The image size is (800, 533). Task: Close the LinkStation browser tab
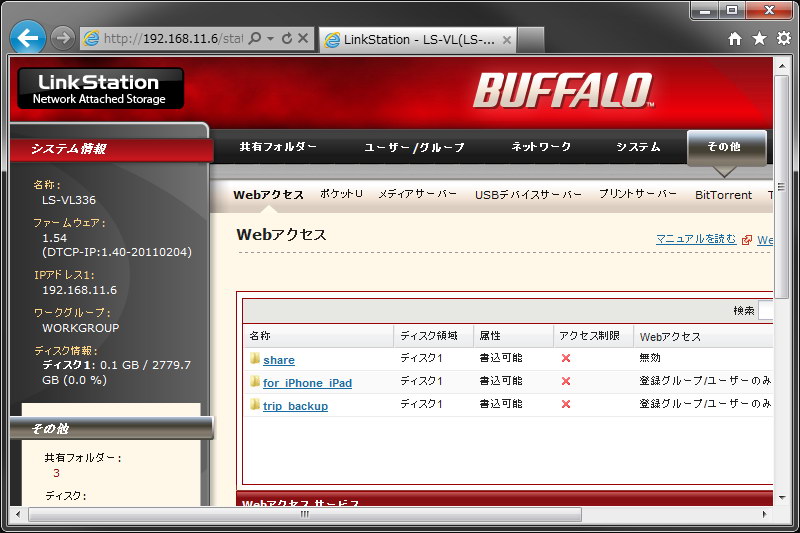(507, 40)
